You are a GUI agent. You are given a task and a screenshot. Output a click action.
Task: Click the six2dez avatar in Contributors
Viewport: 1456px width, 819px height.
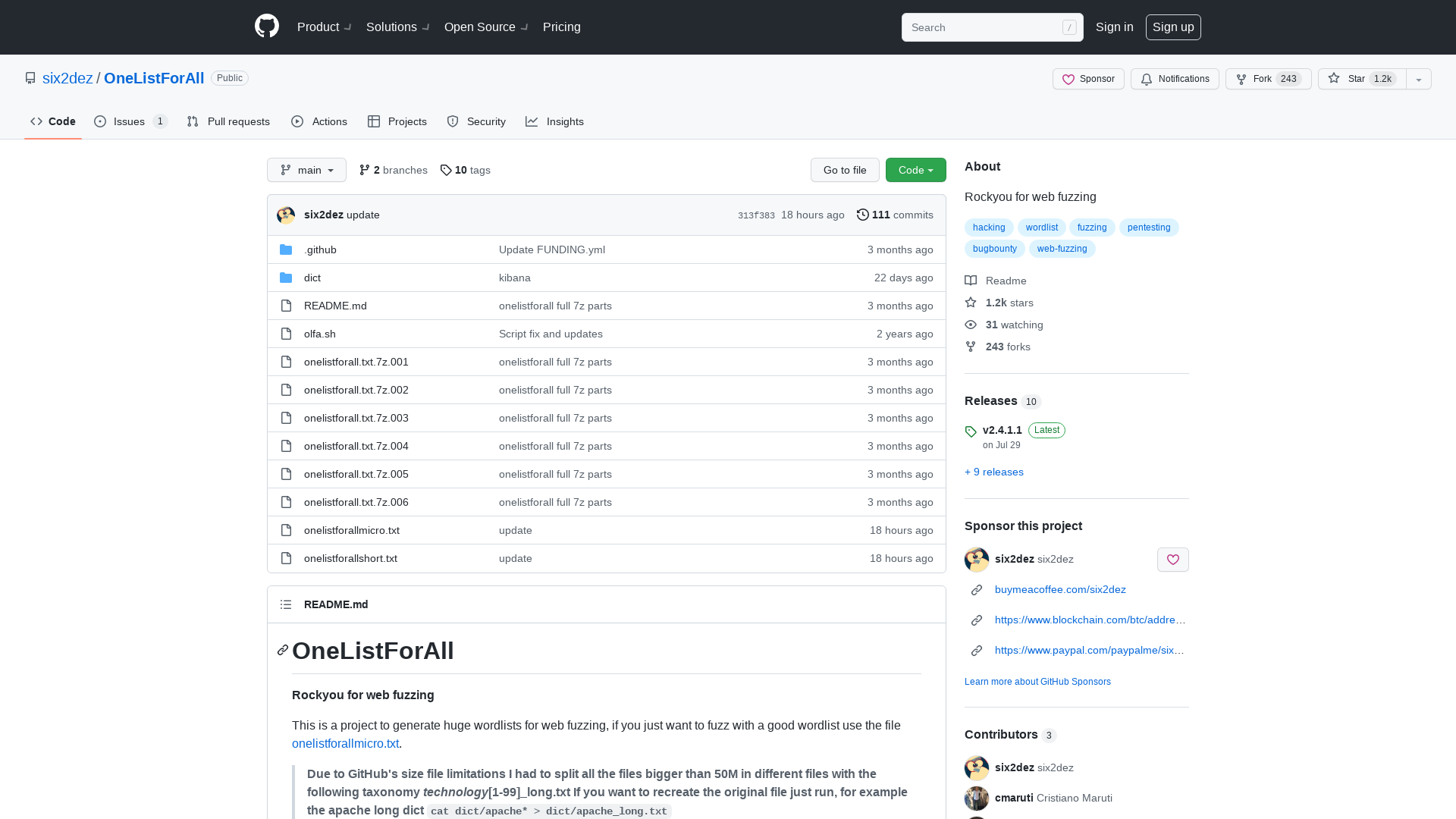[x=977, y=767]
